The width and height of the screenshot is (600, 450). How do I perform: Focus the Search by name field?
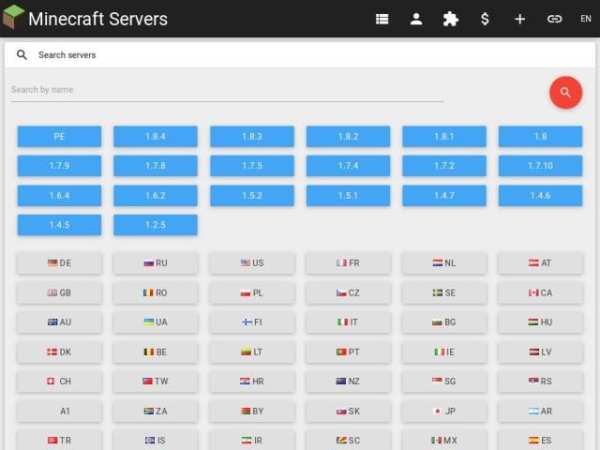pyautogui.click(x=227, y=90)
